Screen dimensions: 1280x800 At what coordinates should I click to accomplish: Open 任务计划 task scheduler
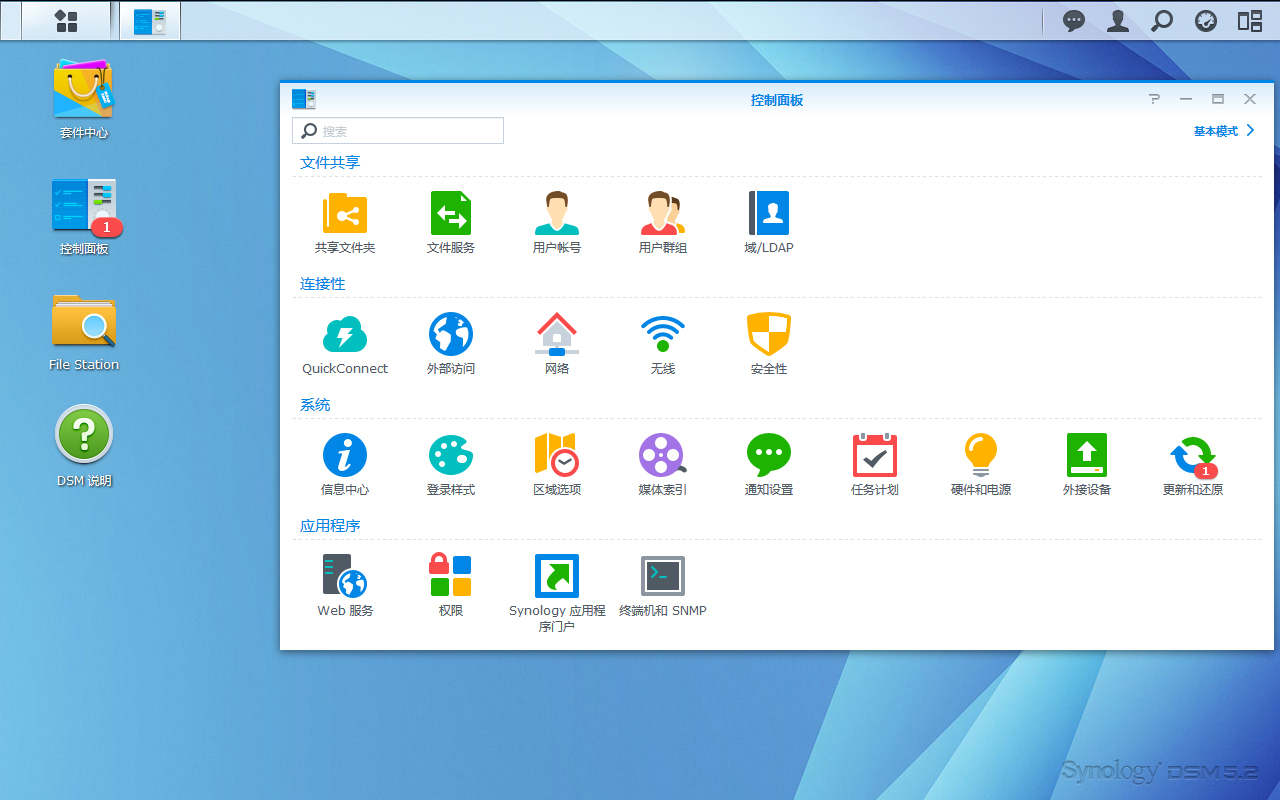click(x=875, y=455)
